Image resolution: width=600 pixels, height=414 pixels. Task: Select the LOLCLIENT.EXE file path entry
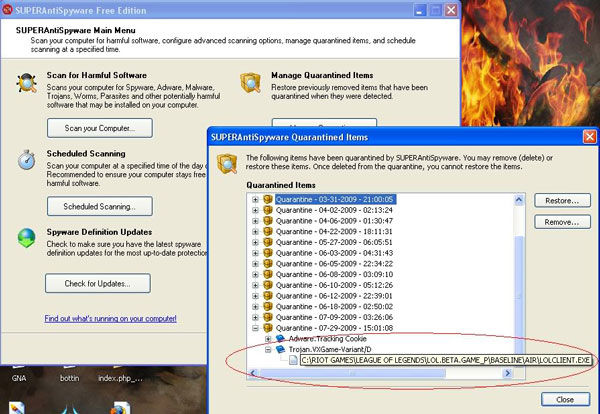[446, 360]
